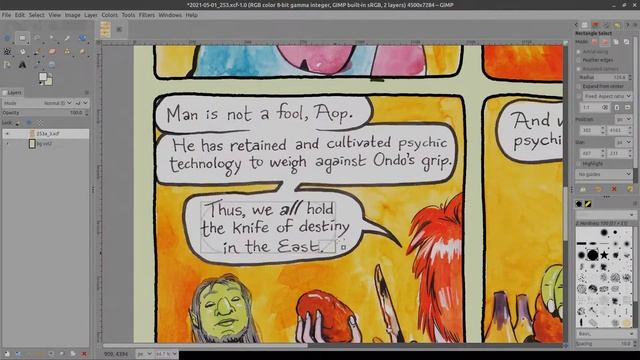Image resolution: width=640 pixels, height=360 pixels.
Task: Open the Fixed Aspect ratio dropdown
Action: 607,96
